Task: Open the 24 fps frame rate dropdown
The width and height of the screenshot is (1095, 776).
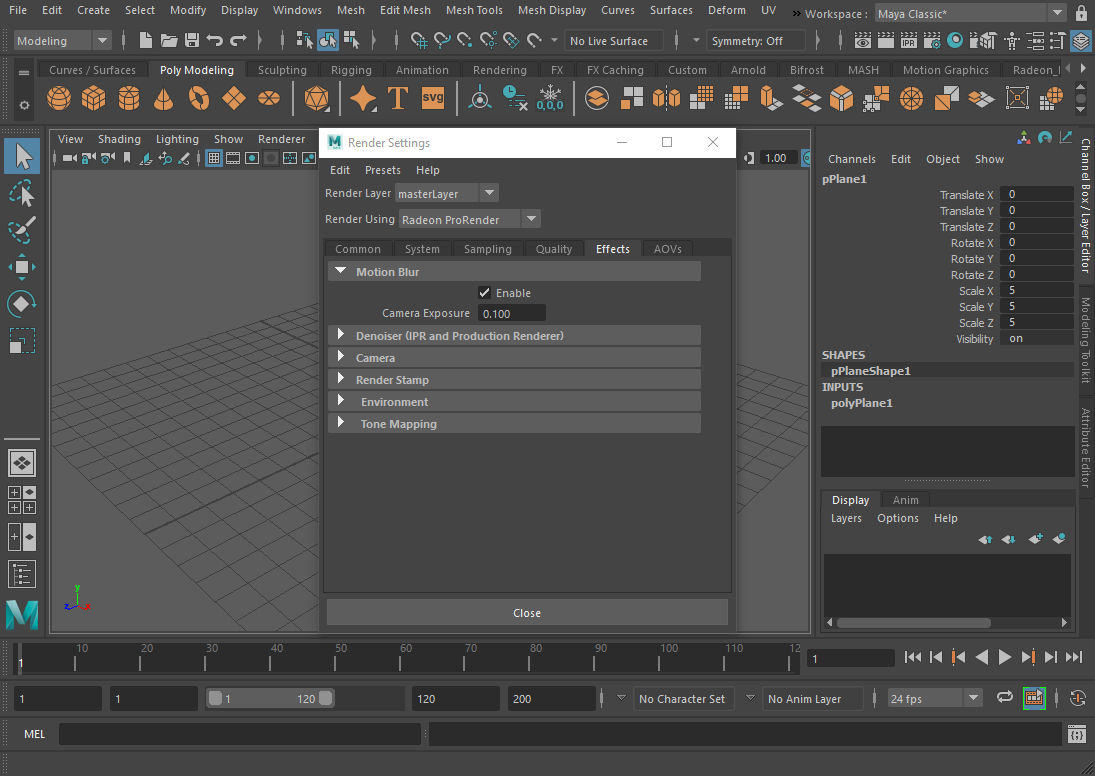Action: click(x=934, y=698)
